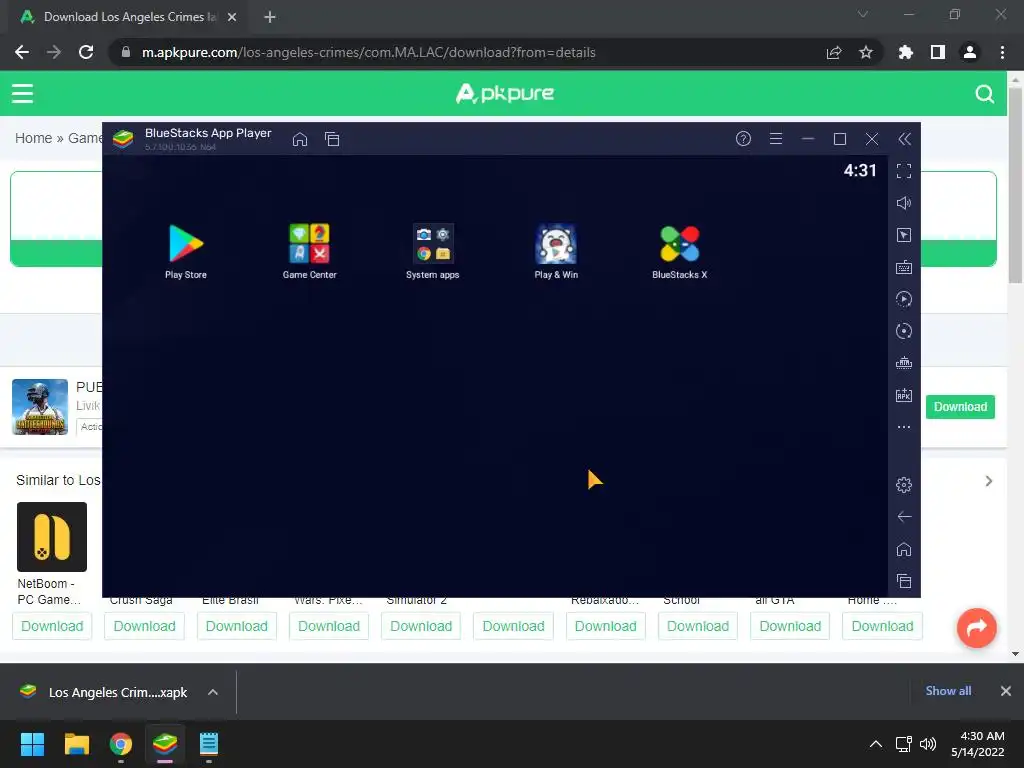Open the Notepad taskbar icon
This screenshot has height=768, width=1024.
209,744
